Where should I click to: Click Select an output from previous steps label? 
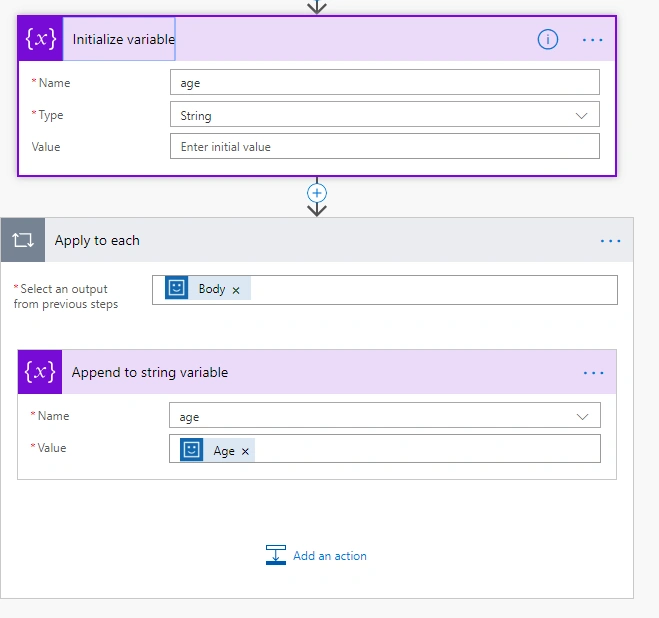click(x=66, y=296)
